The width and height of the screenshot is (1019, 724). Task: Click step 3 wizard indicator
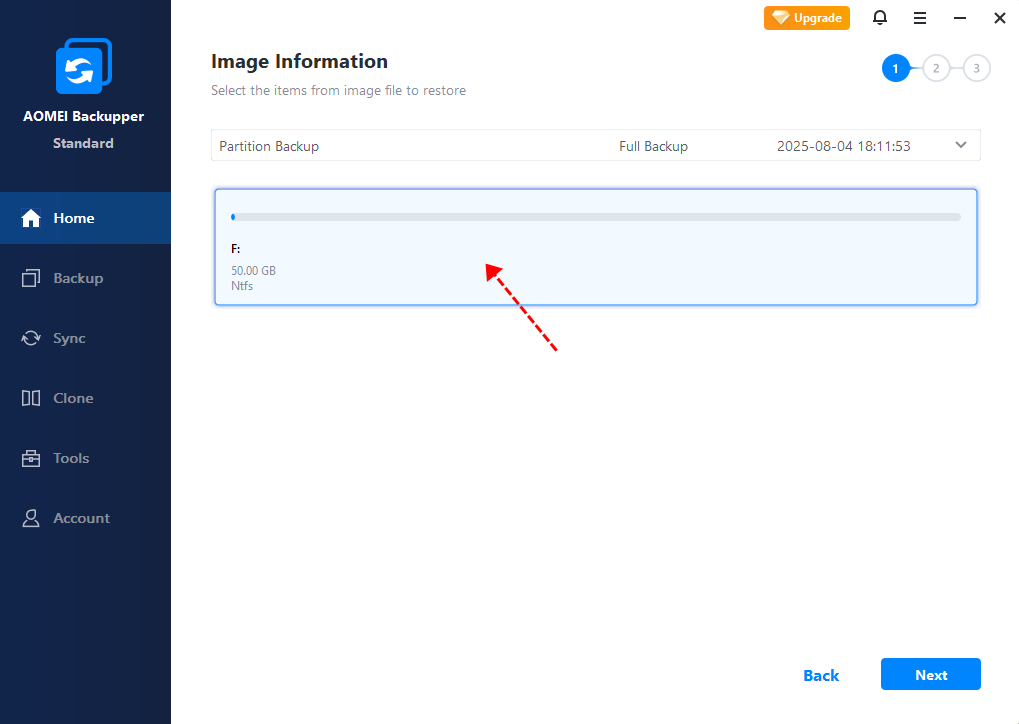(976, 68)
